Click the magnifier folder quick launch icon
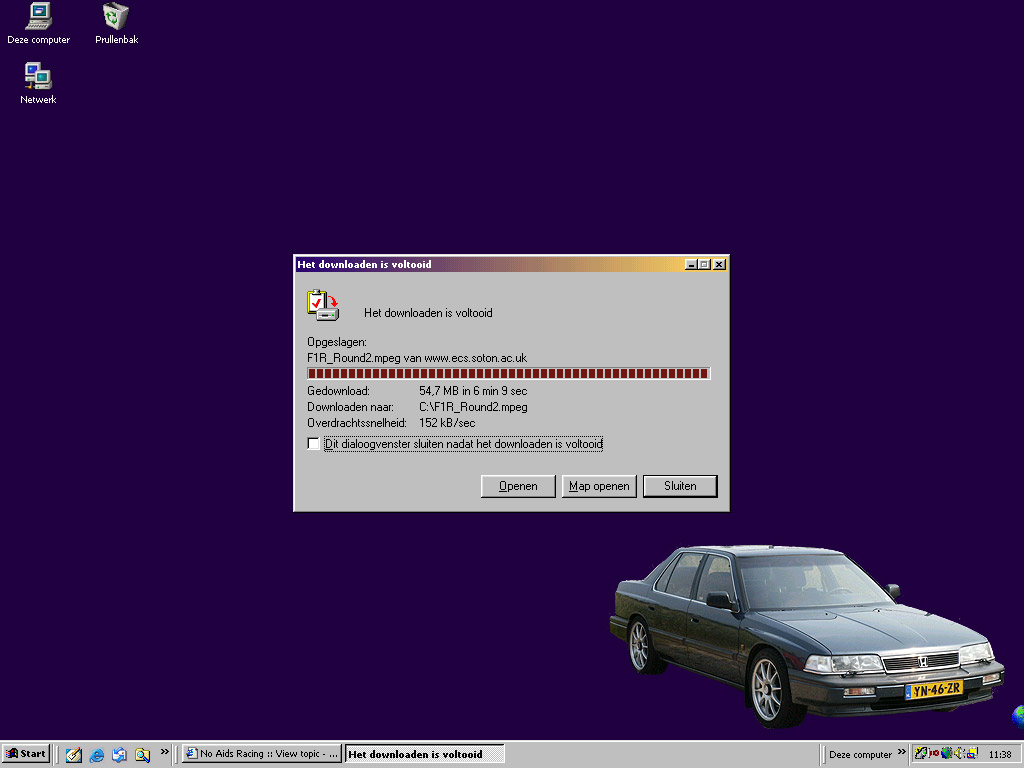 (x=142, y=755)
